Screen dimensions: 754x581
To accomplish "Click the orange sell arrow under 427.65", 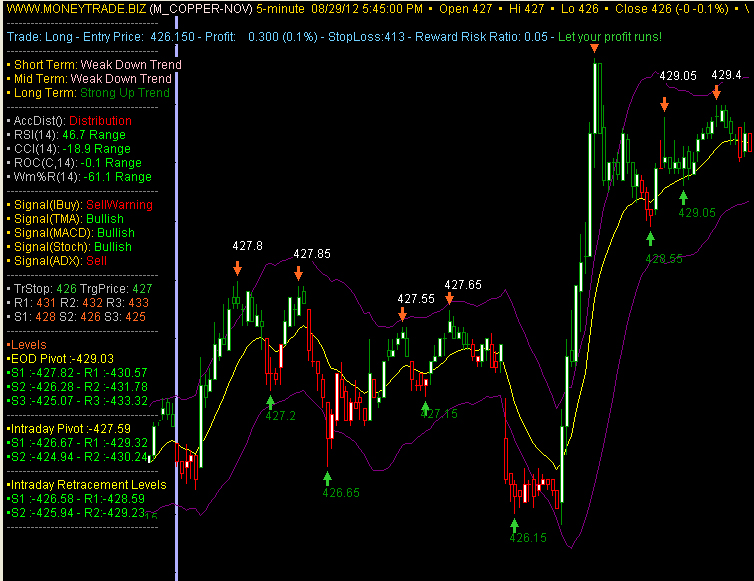I will click(449, 299).
